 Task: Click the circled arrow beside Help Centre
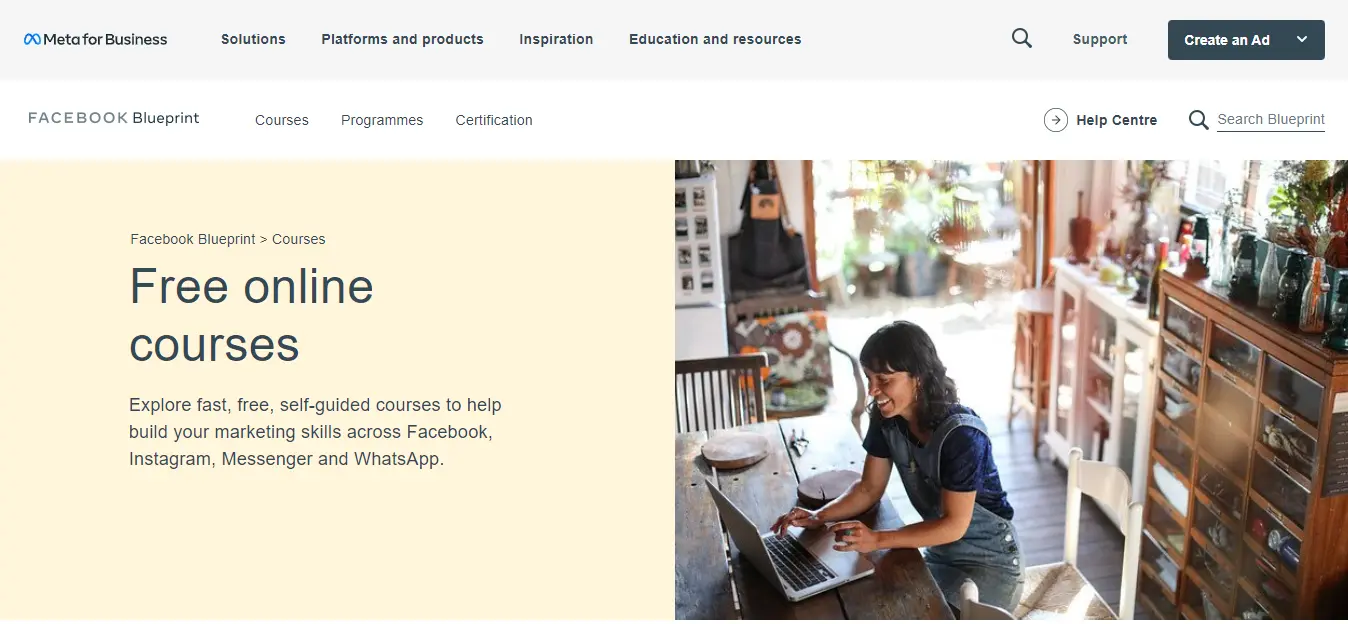1055,119
